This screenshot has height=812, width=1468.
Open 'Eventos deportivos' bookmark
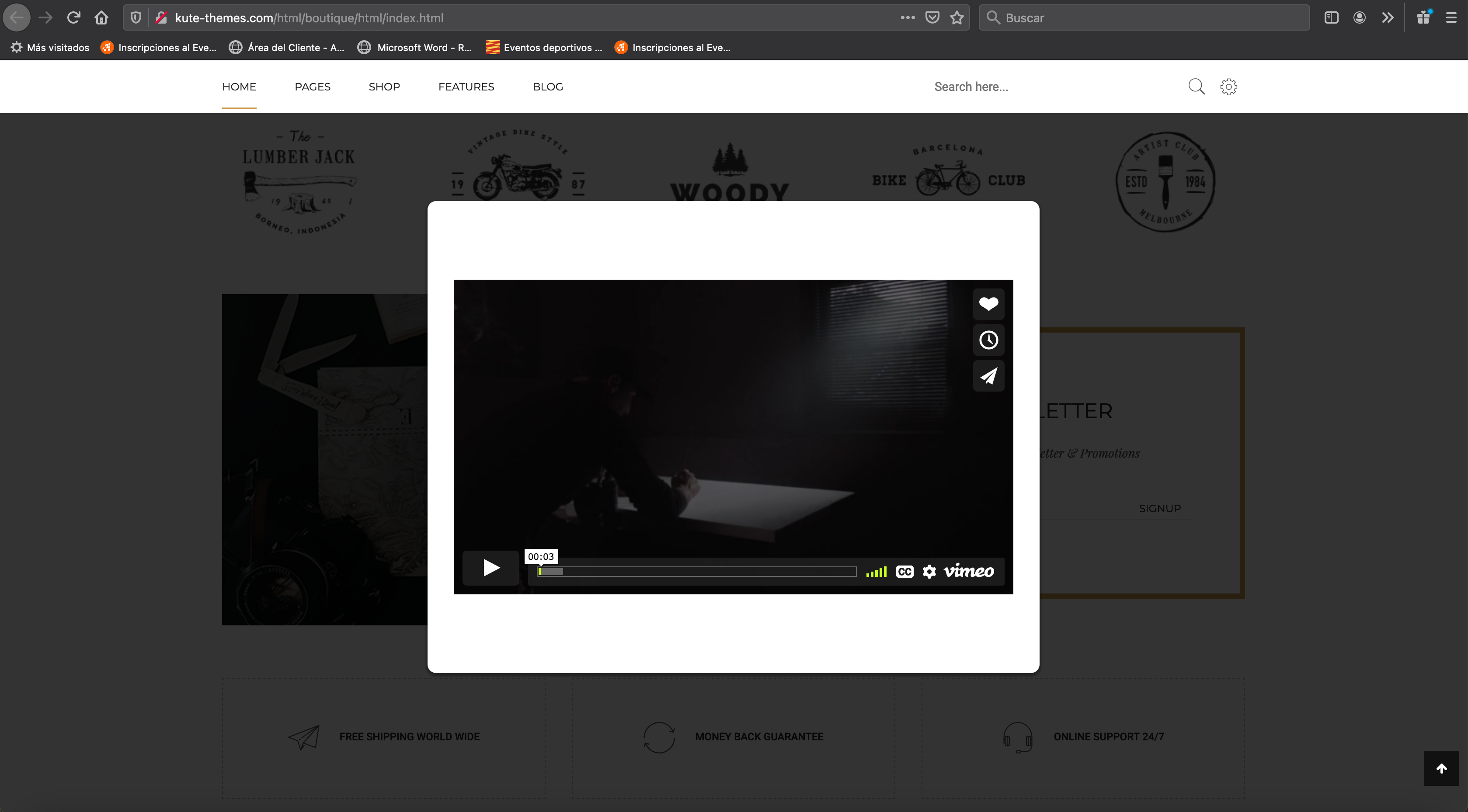pos(544,47)
